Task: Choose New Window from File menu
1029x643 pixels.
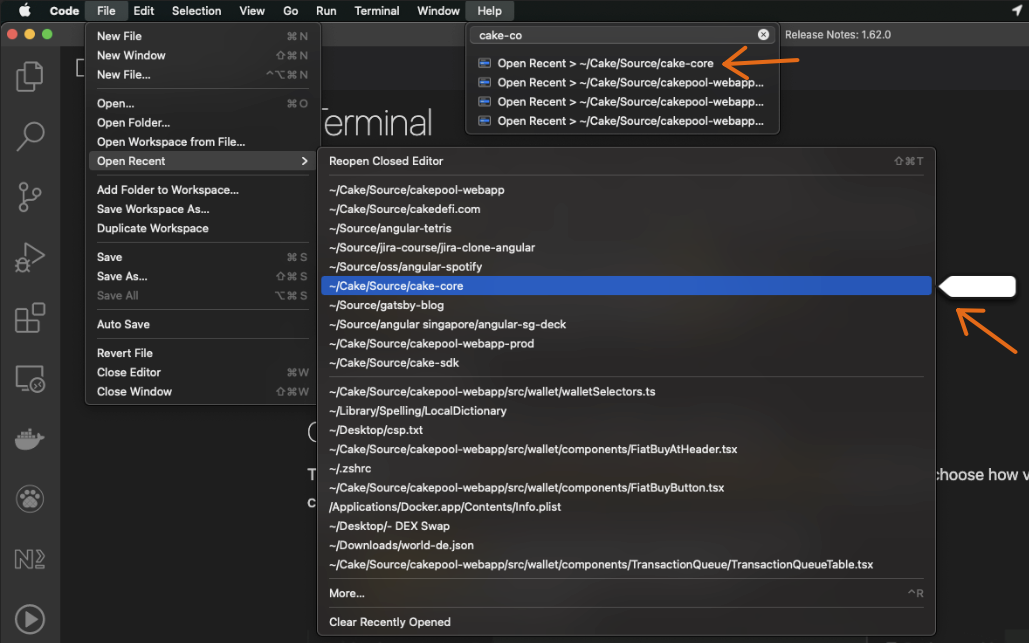Action: (202, 55)
